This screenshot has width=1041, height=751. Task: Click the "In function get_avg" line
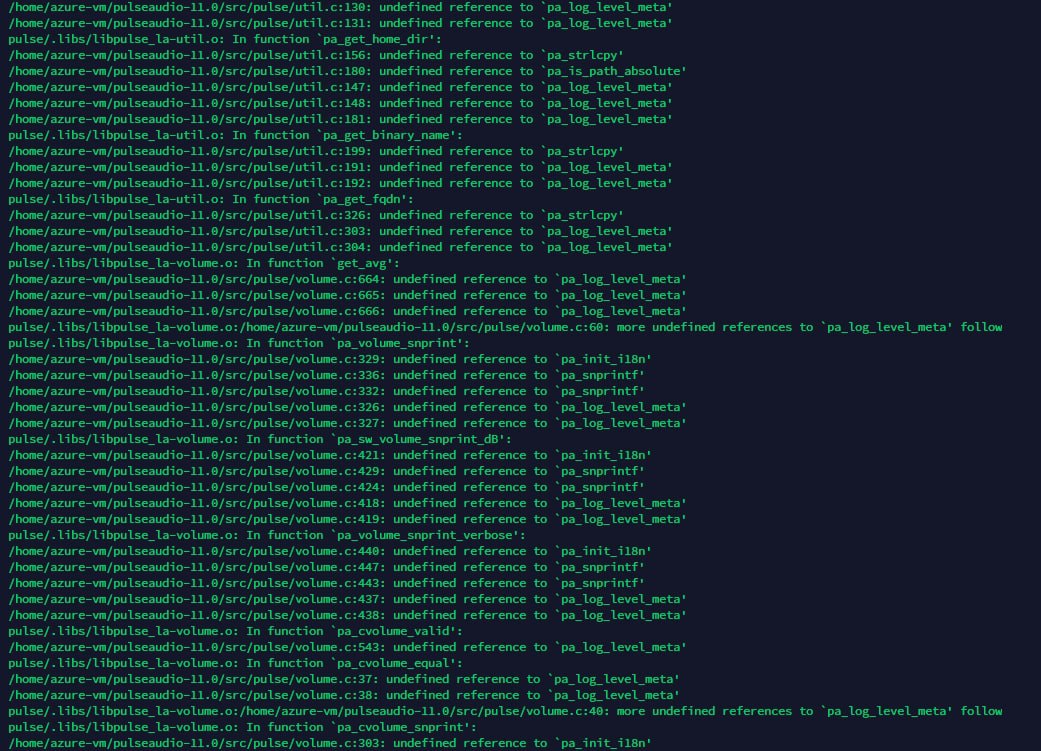coord(204,263)
